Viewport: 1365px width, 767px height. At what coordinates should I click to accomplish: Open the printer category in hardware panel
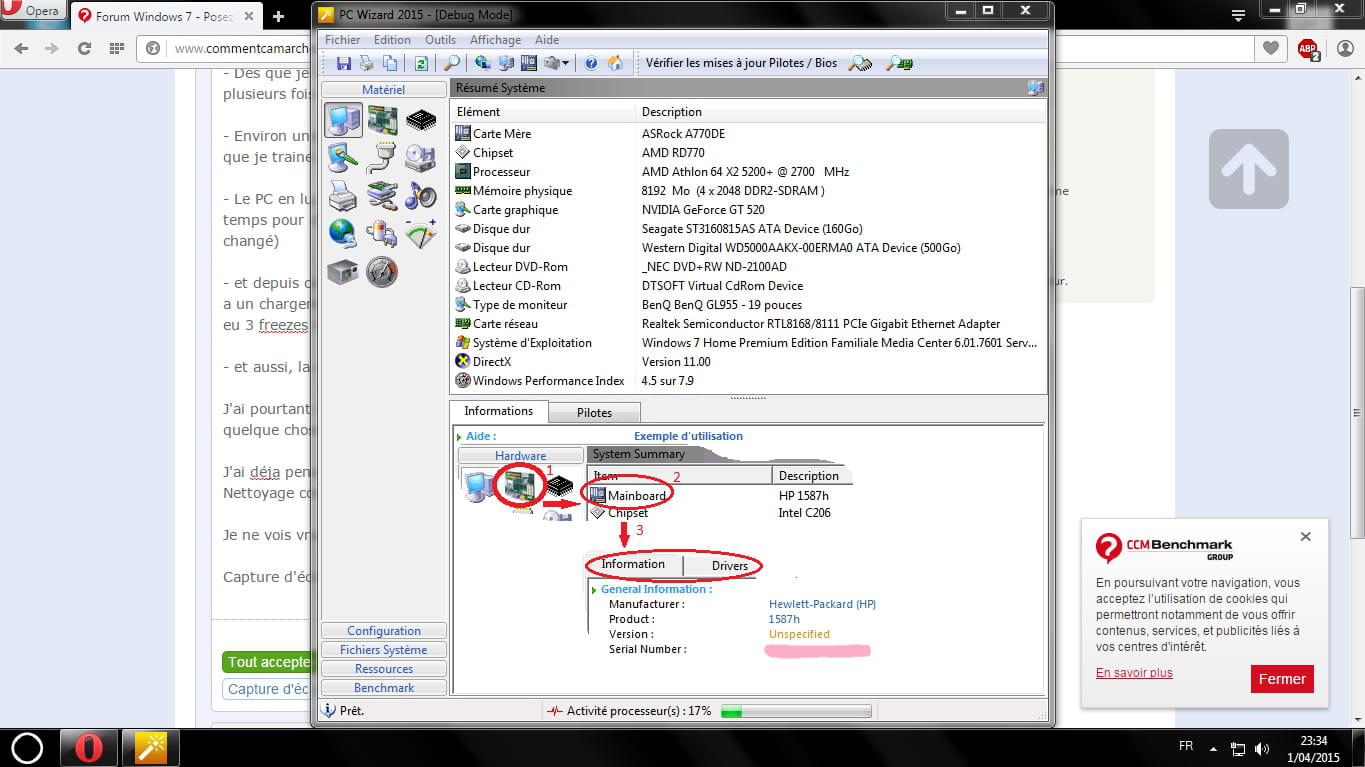pyautogui.click(x=343, y=195)
